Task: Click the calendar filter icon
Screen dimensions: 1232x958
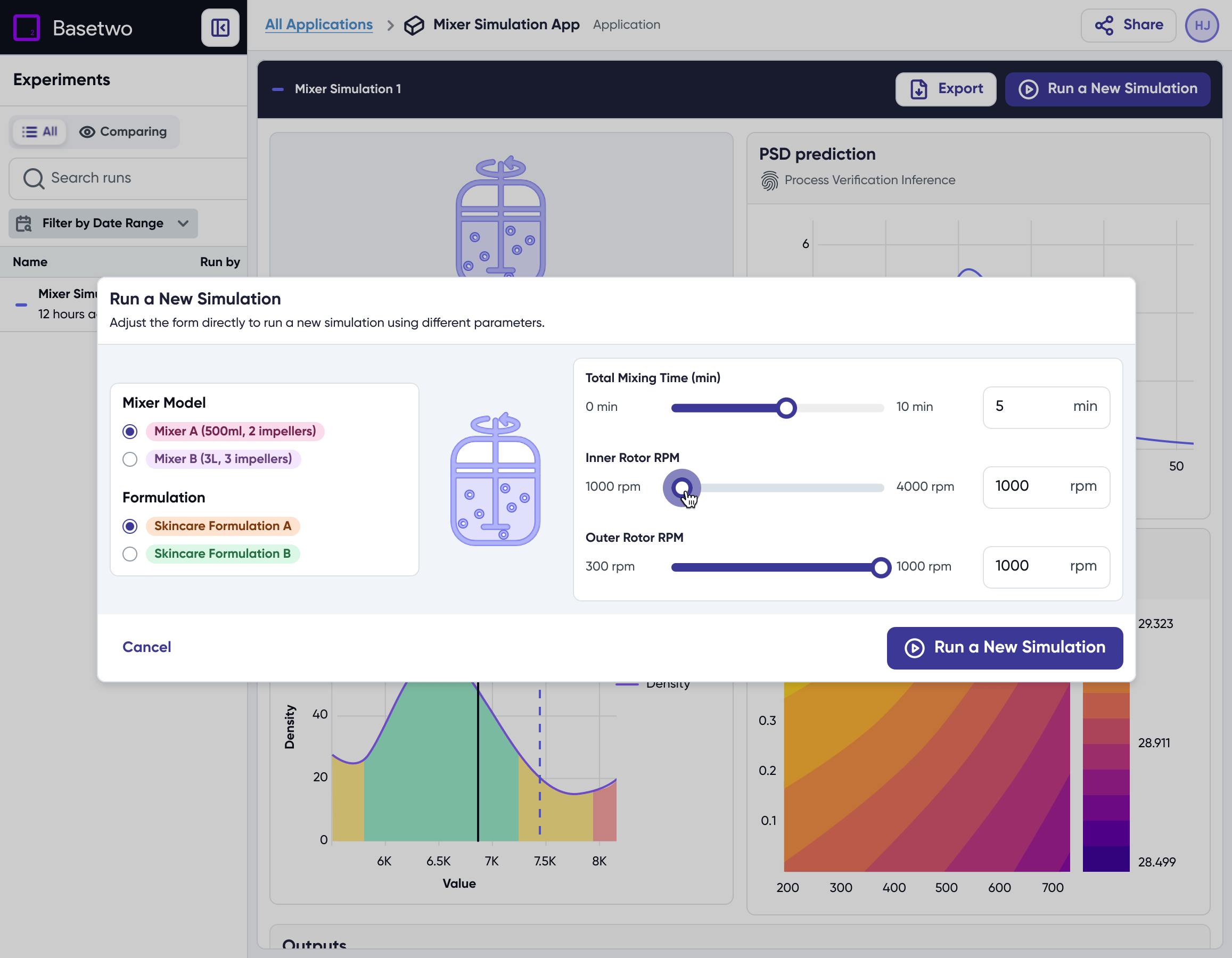Action: [23, 224]
